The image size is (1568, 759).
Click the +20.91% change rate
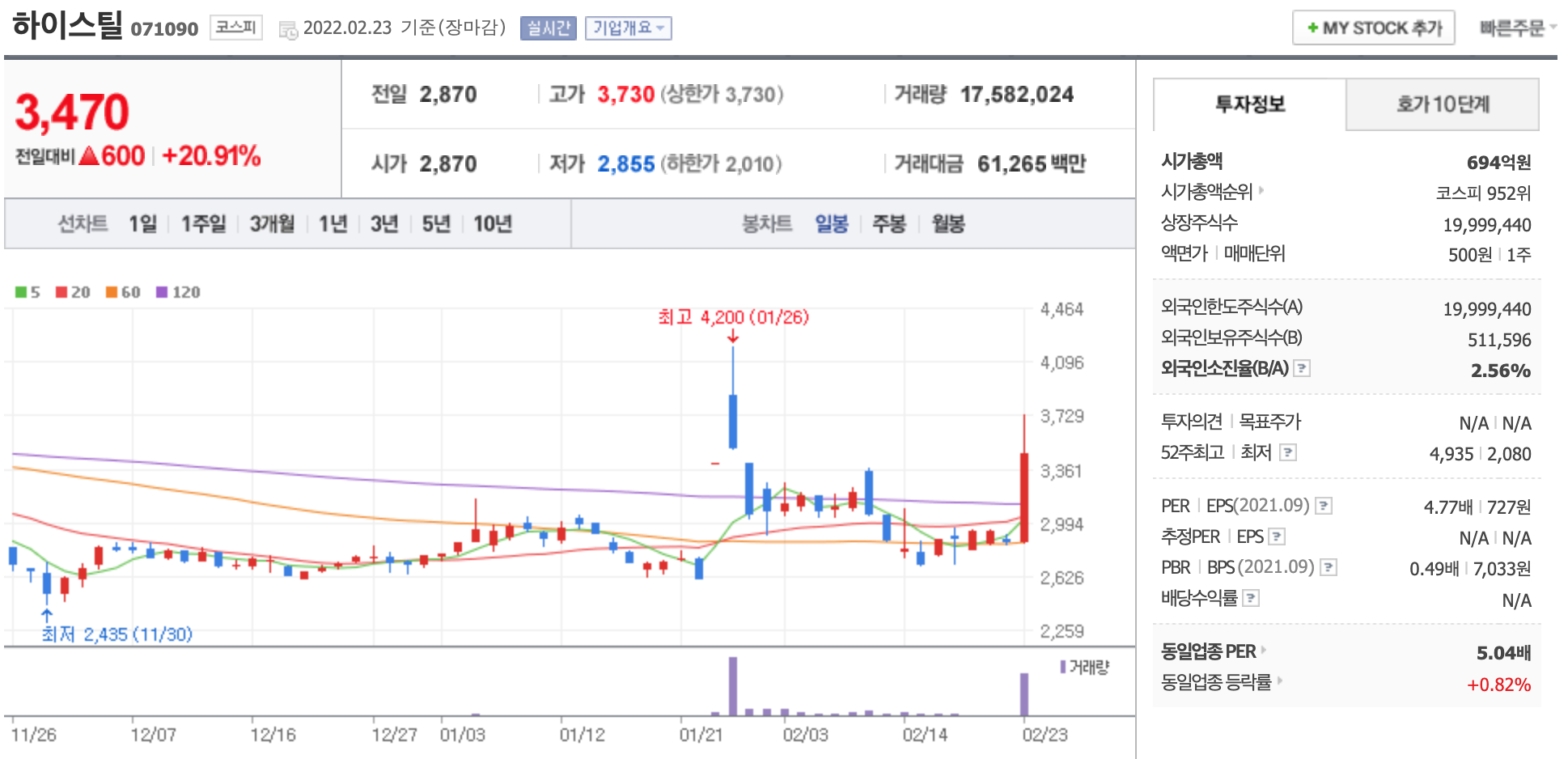click(211, 155)
